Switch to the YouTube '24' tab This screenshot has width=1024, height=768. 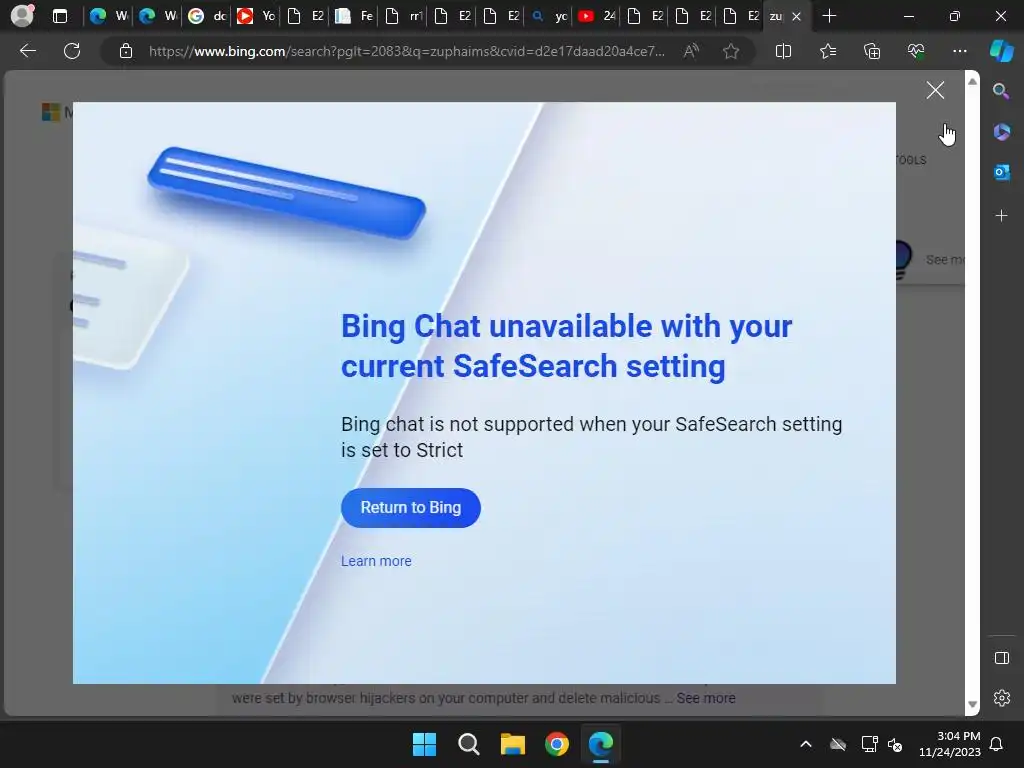coord(597,16)
